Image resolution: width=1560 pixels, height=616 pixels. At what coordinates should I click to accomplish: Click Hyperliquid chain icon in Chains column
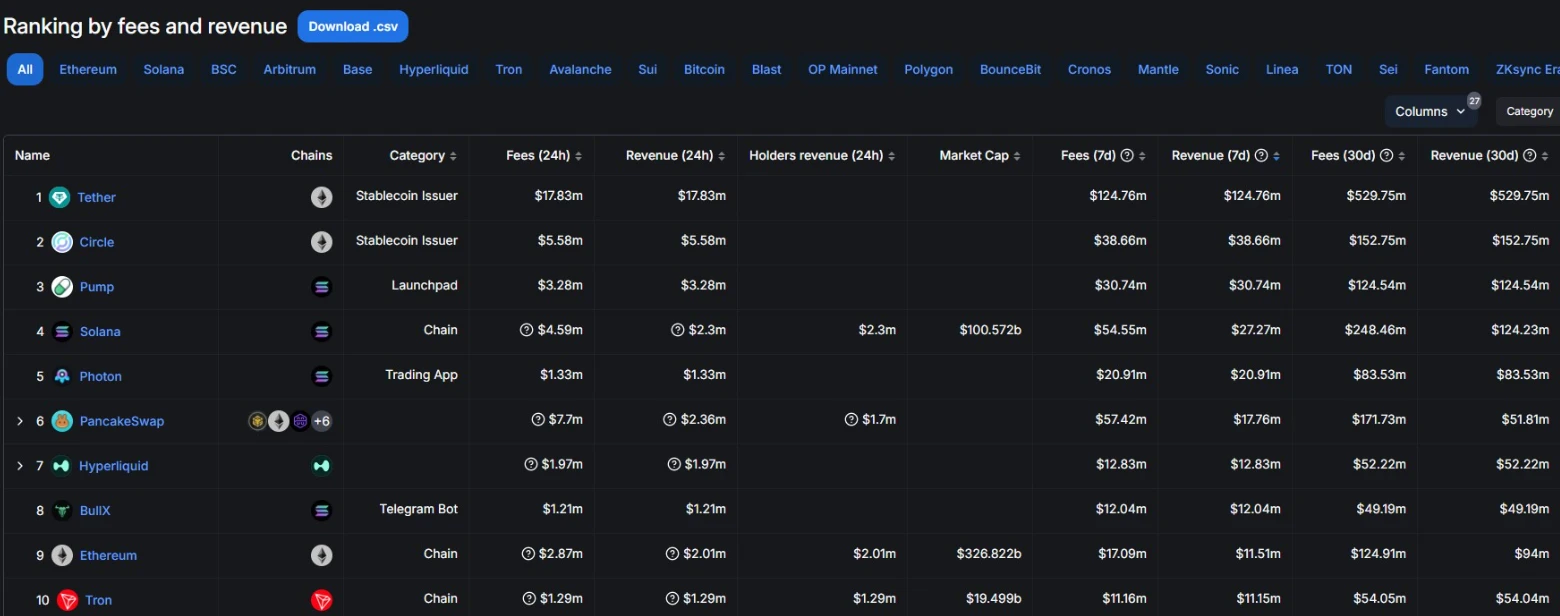(x=321, y=466)
